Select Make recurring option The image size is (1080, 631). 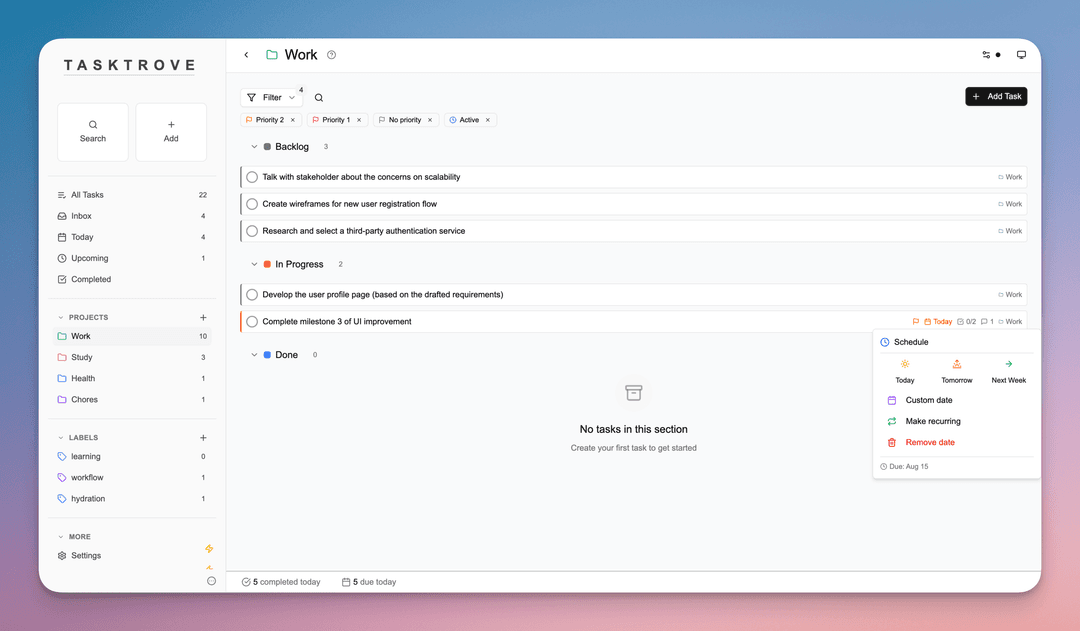coord(957,421)
